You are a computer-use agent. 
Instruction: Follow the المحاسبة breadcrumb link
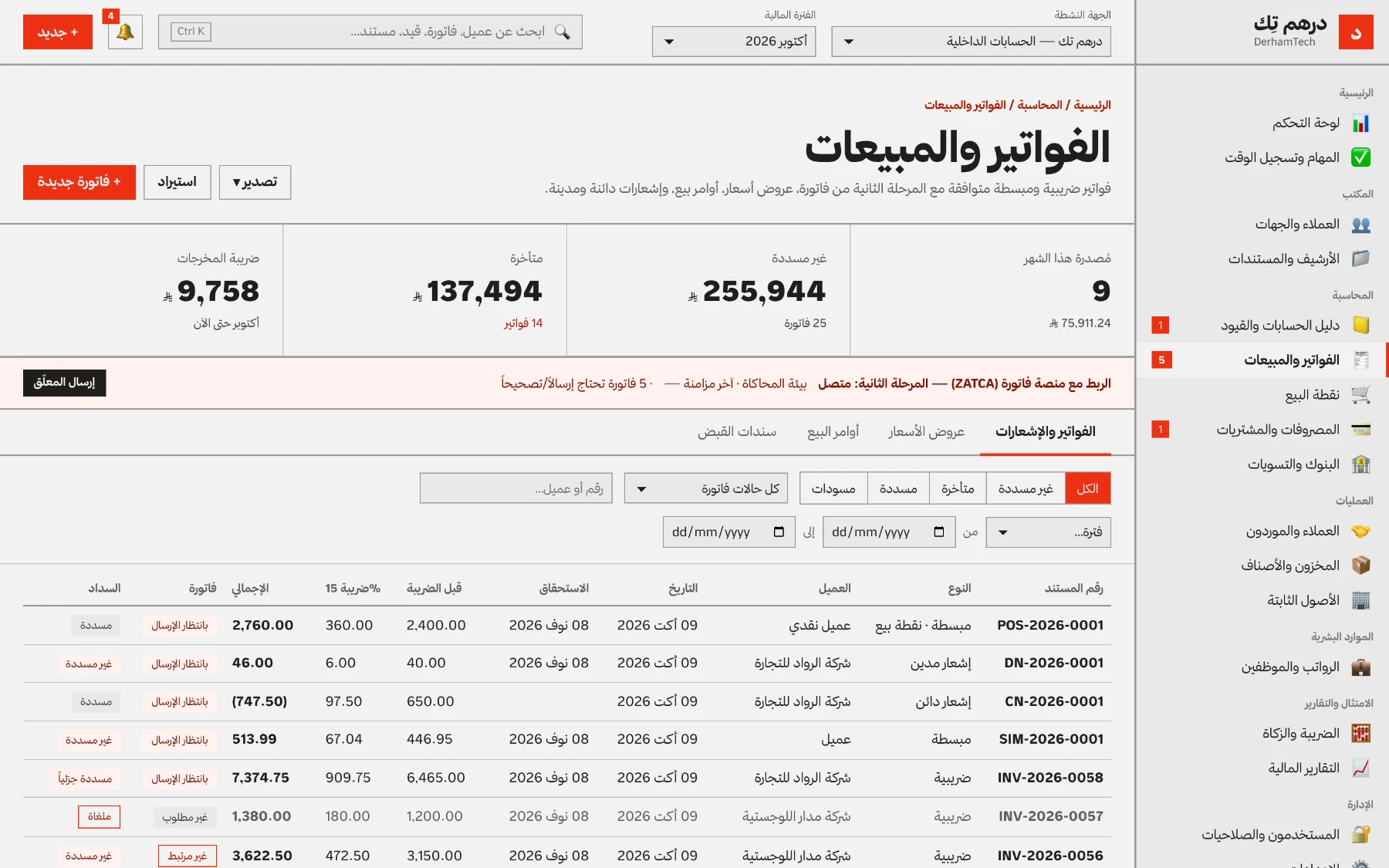point(1039,105)
